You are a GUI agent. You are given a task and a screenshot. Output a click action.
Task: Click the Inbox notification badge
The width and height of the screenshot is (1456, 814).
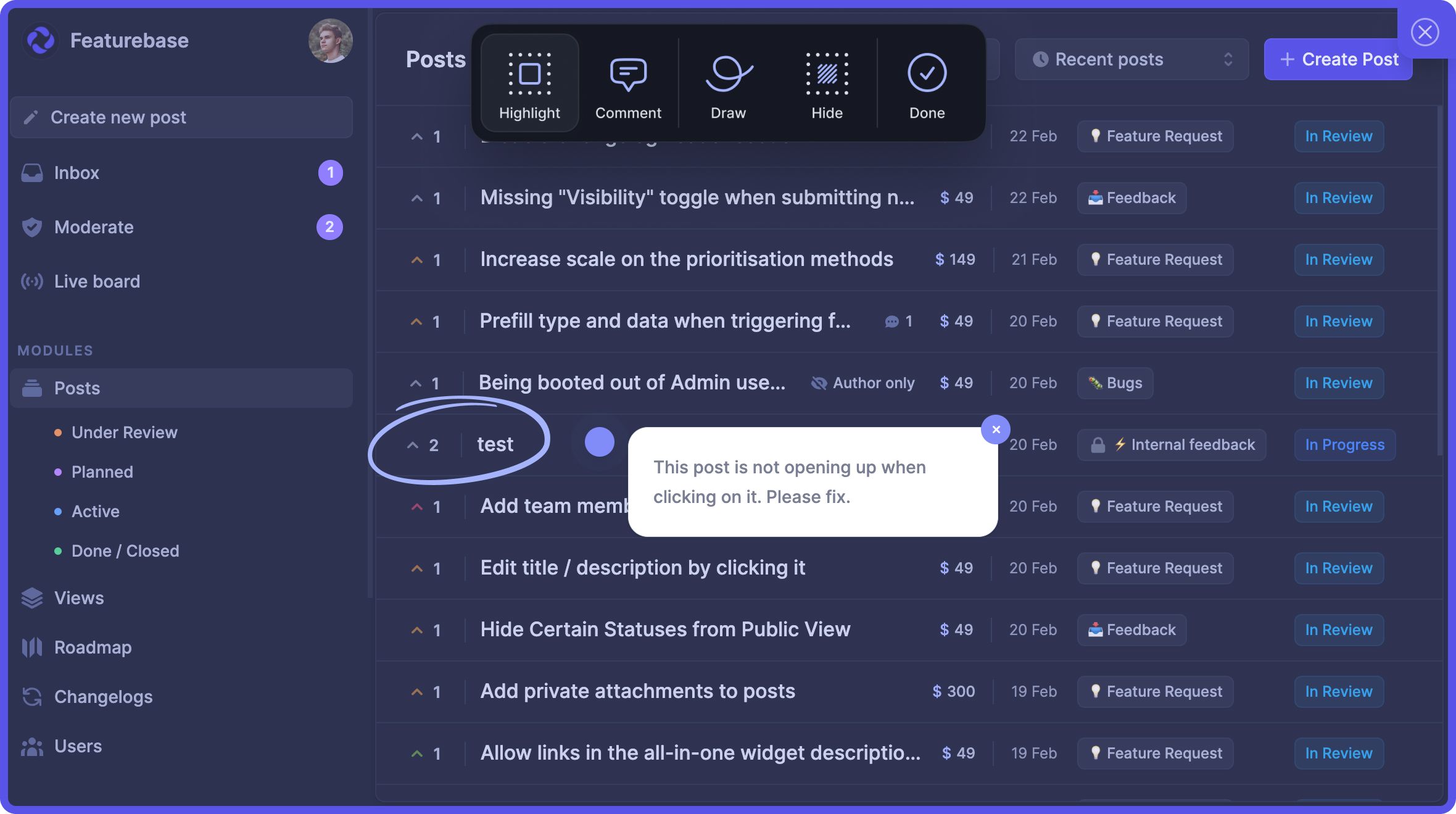click(331, 173)
